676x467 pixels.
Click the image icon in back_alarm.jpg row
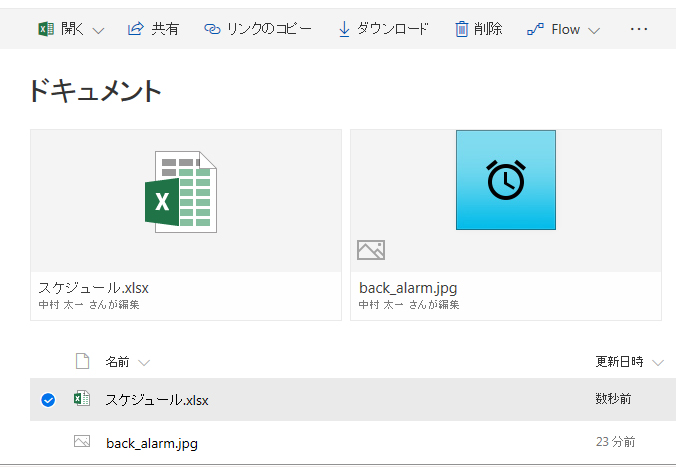[82, 441]
